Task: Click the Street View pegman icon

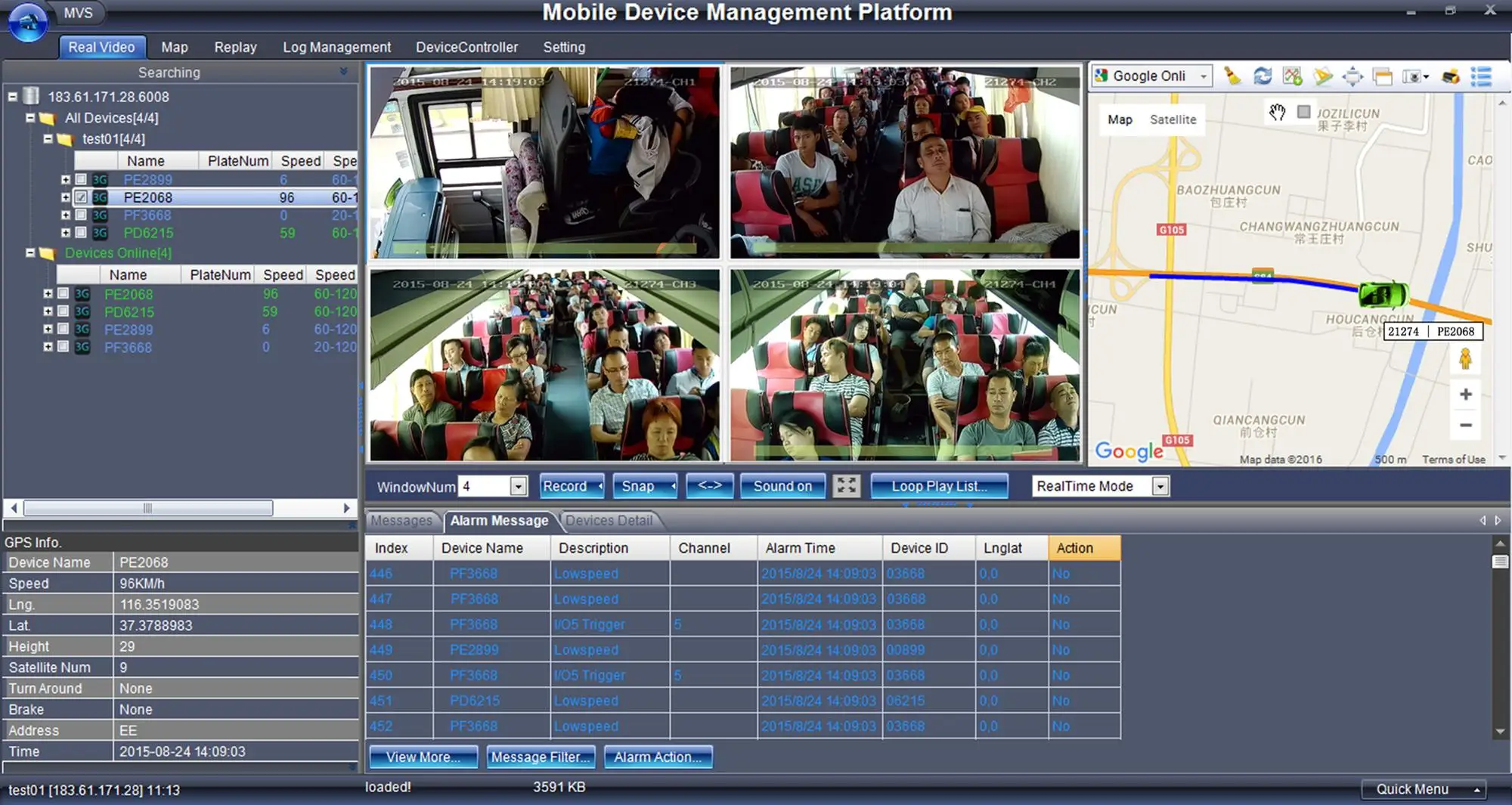Action: click(1465, 359)
